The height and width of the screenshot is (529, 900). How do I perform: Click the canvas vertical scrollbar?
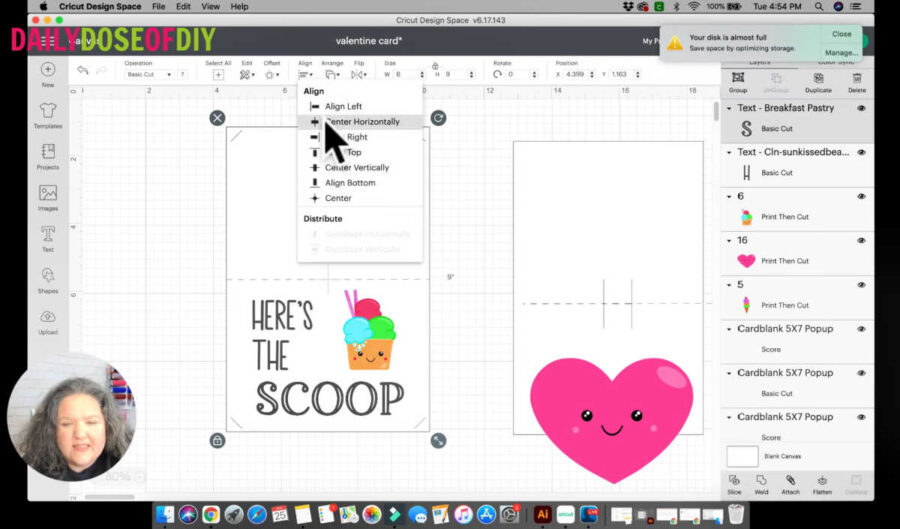(x=716, y=111)
